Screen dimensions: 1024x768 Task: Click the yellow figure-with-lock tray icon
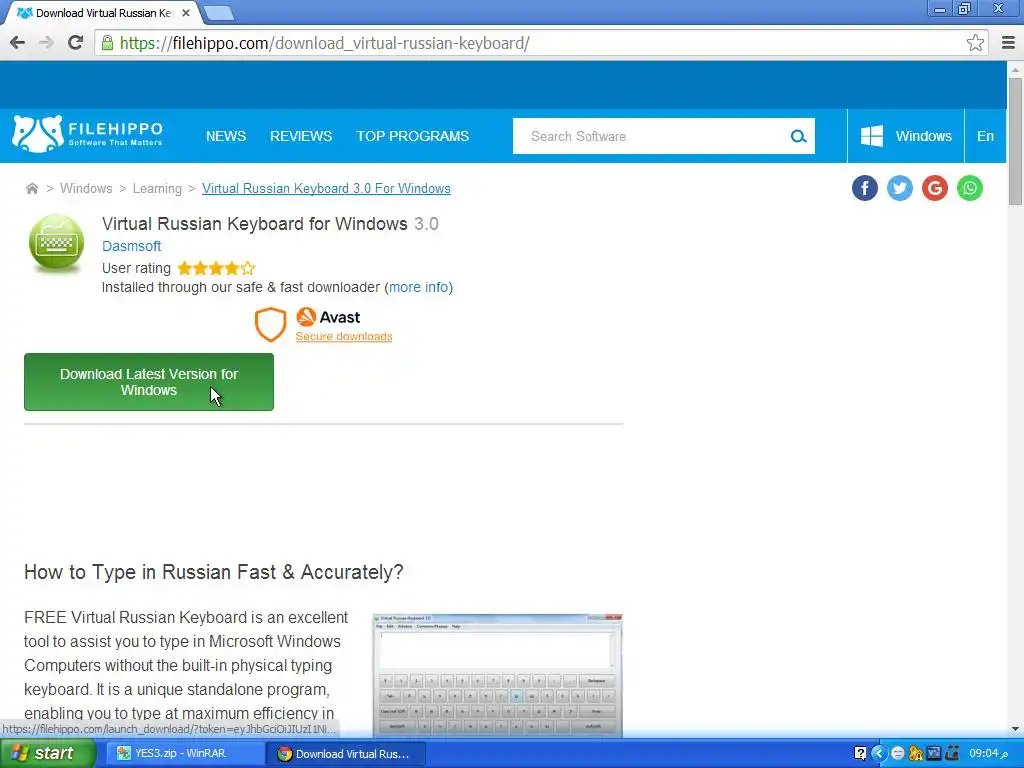(x=916, y=754)
